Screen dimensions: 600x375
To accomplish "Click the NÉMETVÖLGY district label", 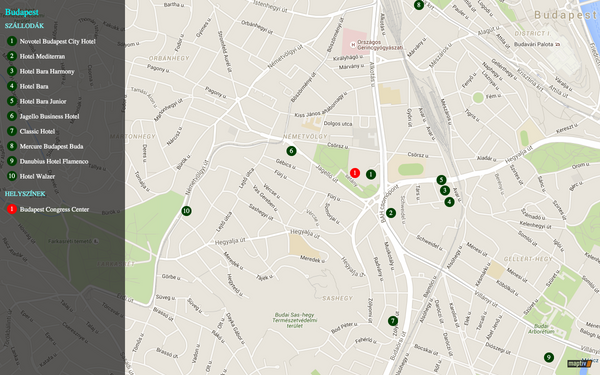I will point(305,137).
